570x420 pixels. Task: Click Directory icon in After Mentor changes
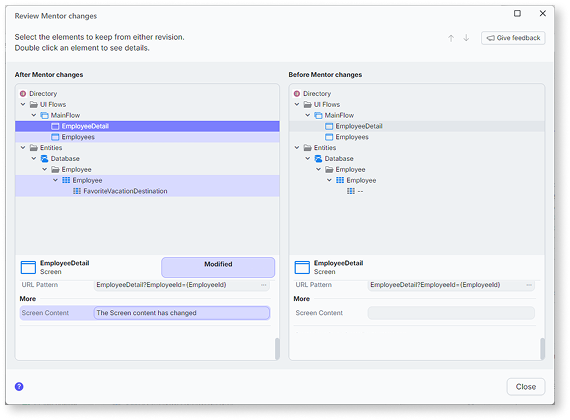click(23, 94)
